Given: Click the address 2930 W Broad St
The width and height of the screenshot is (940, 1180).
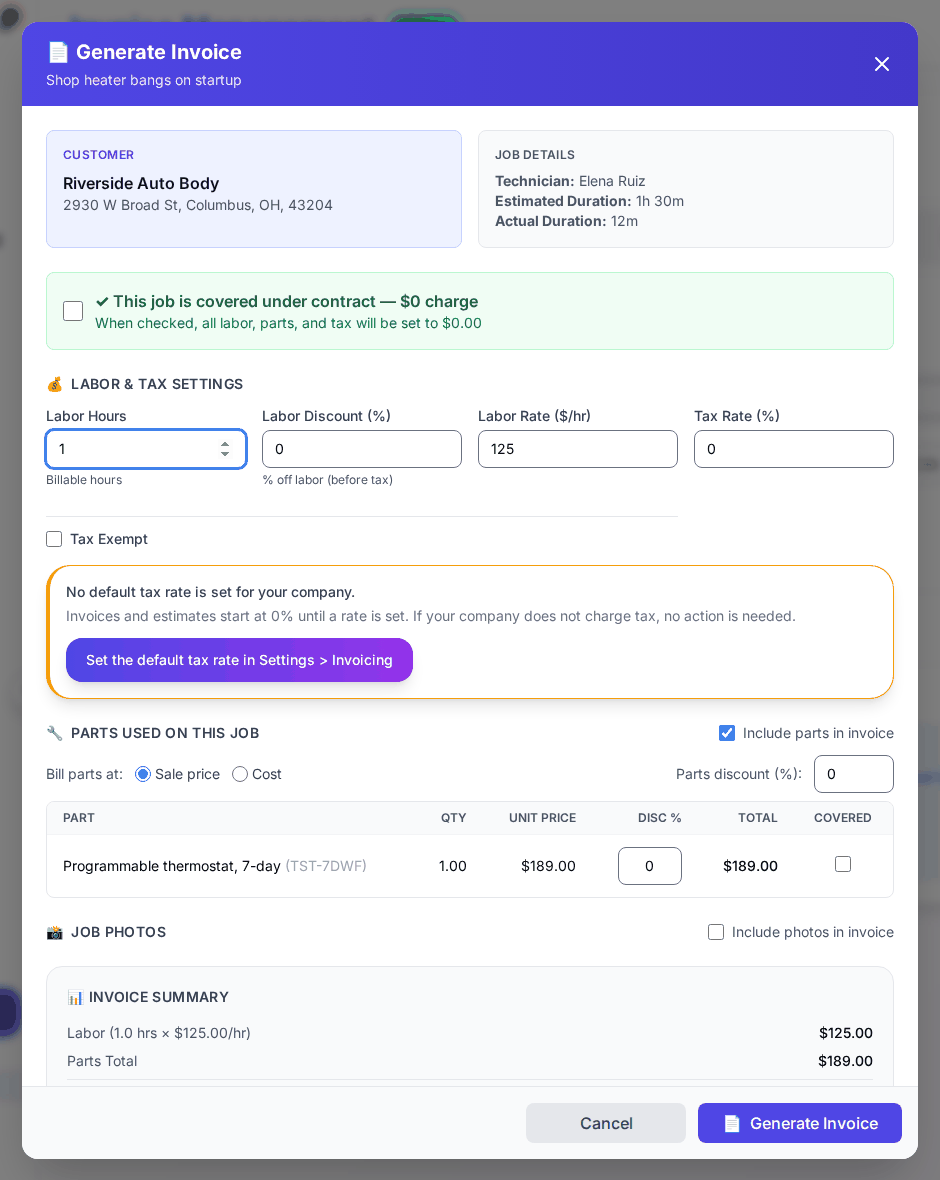Looking at the screenshot, I should pyautogui.click(x=198, y=205).
